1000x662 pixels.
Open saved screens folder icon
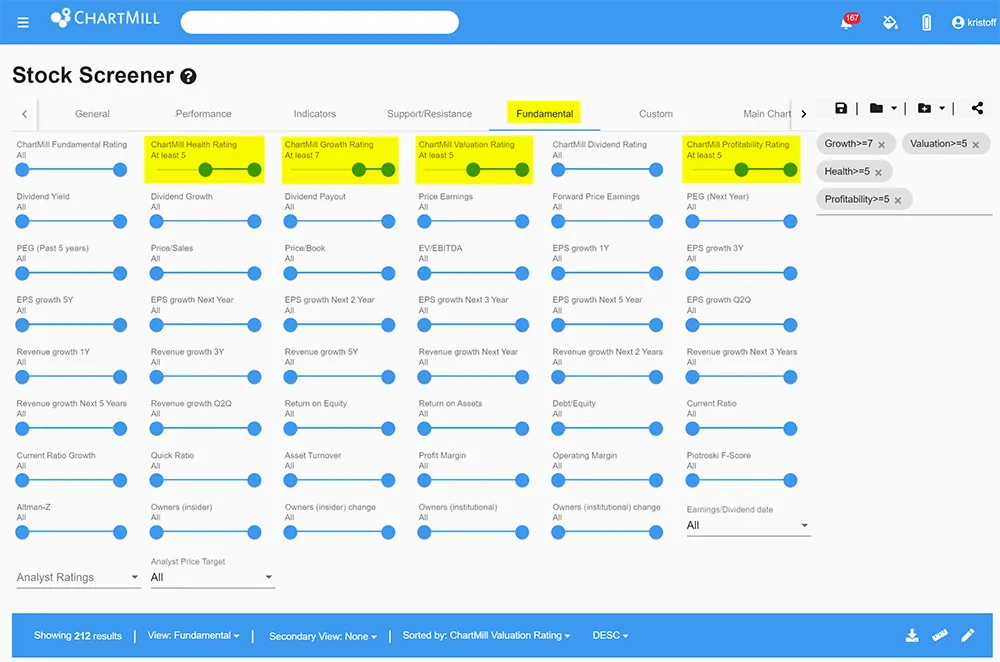pyautogui.click(x=876, y=108)
